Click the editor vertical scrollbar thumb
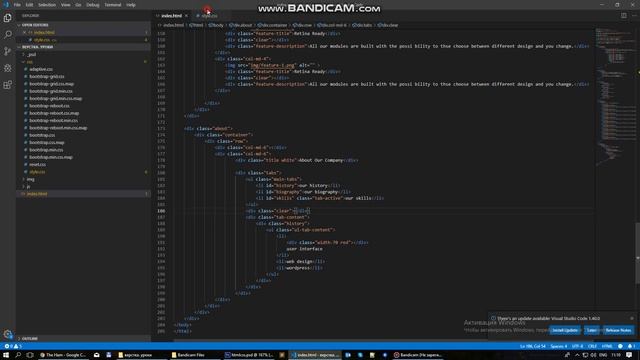This screenshot has height=360, width=640. click(638, 253)
